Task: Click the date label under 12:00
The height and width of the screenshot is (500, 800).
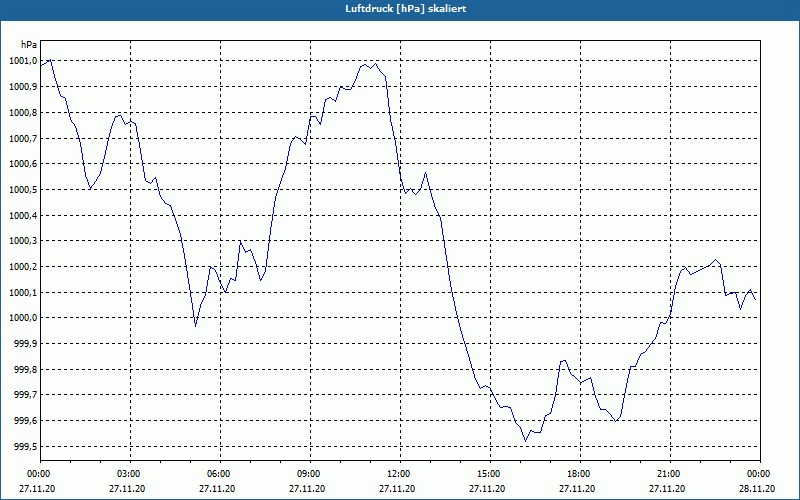Action: click(397, 488)
